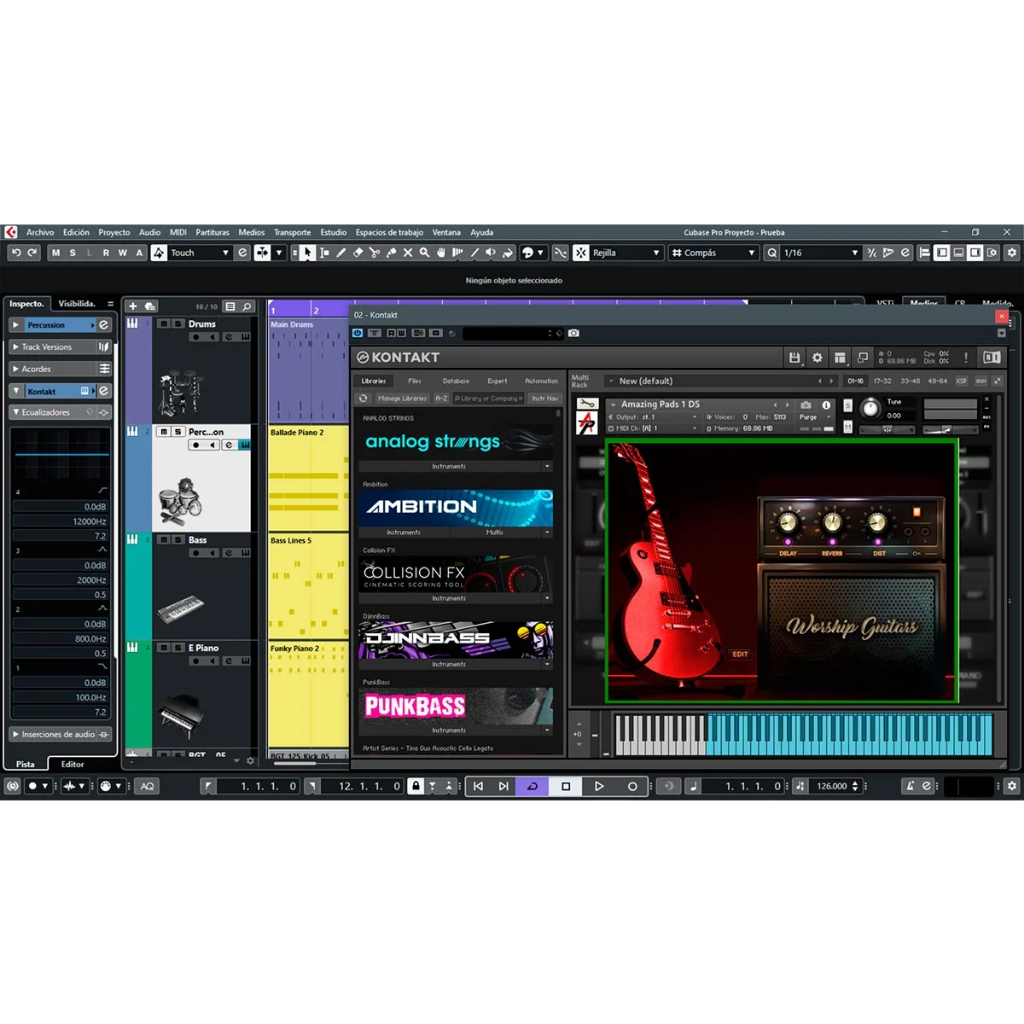Image resolution: width=1024 pixels, height=1024 pixels.
Task: Open the track search magnifier
Action: click(247, 306)
